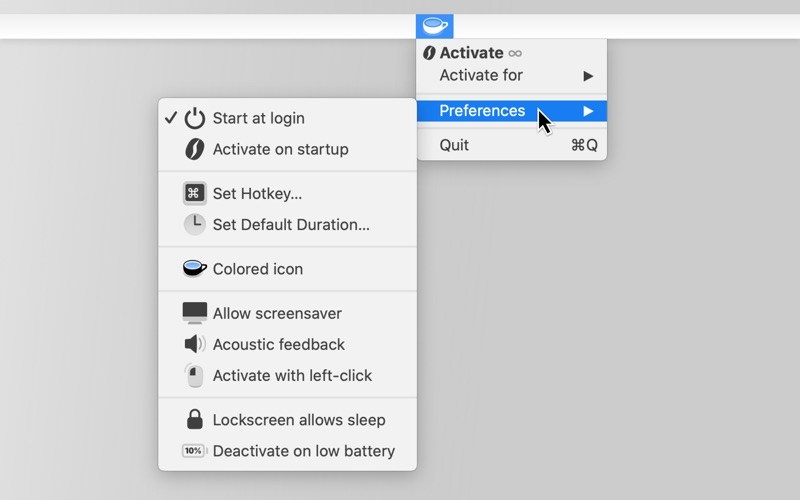Enable Deactivate on low battery

pos(303,451)
